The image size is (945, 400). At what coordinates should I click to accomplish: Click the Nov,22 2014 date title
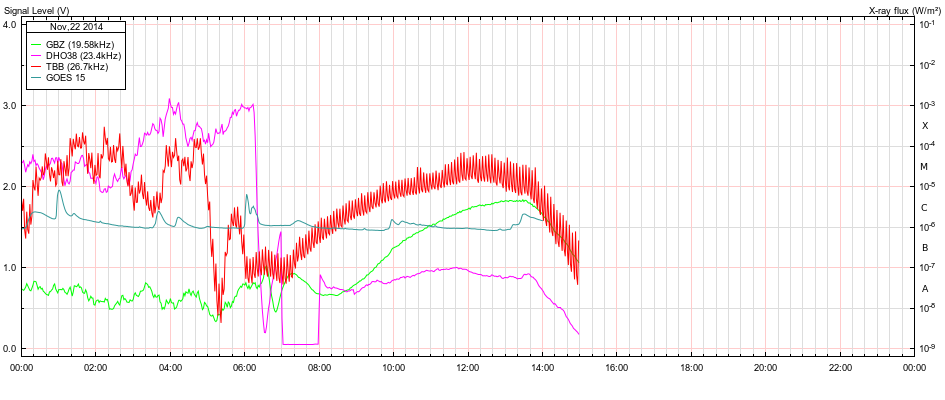point(75,27)
